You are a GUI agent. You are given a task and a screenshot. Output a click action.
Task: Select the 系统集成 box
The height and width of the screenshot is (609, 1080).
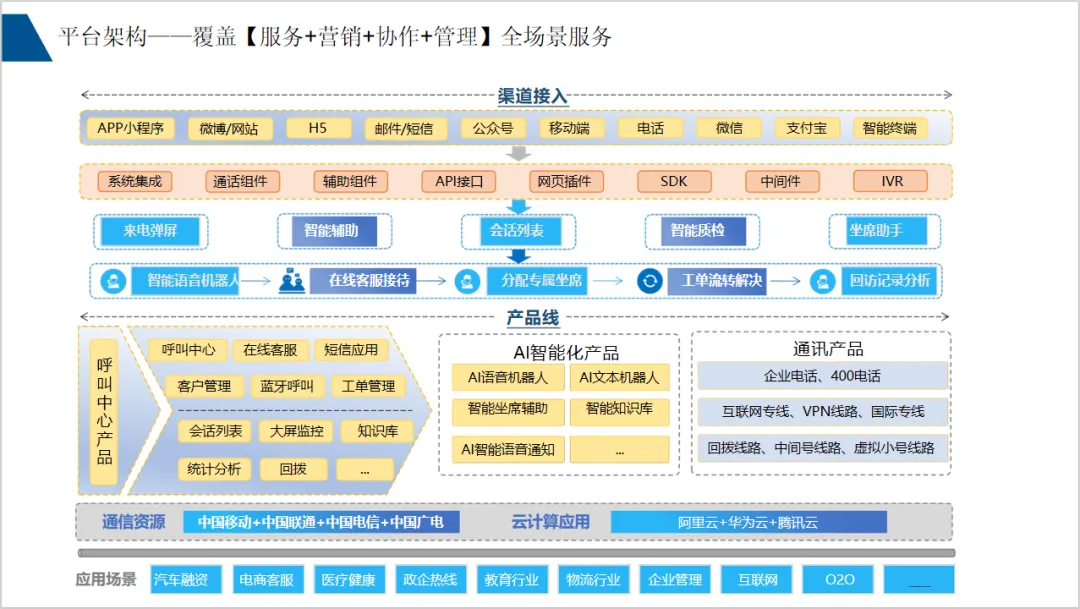[135, 182]
